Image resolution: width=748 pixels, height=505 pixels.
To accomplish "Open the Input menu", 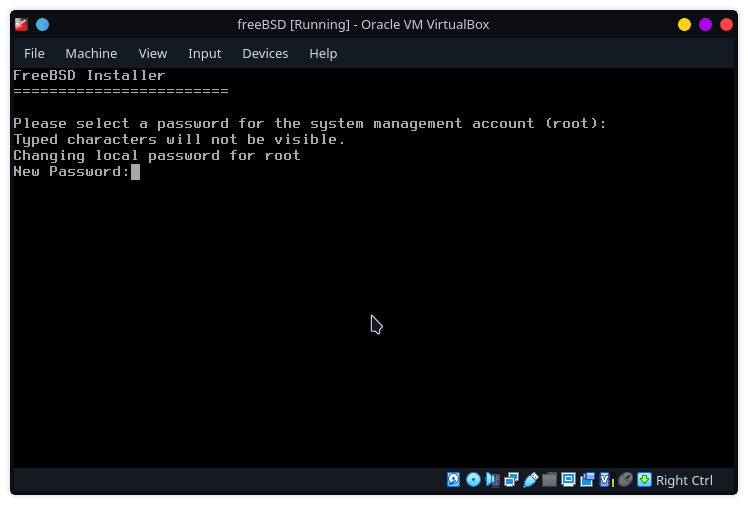I will 204,53.
